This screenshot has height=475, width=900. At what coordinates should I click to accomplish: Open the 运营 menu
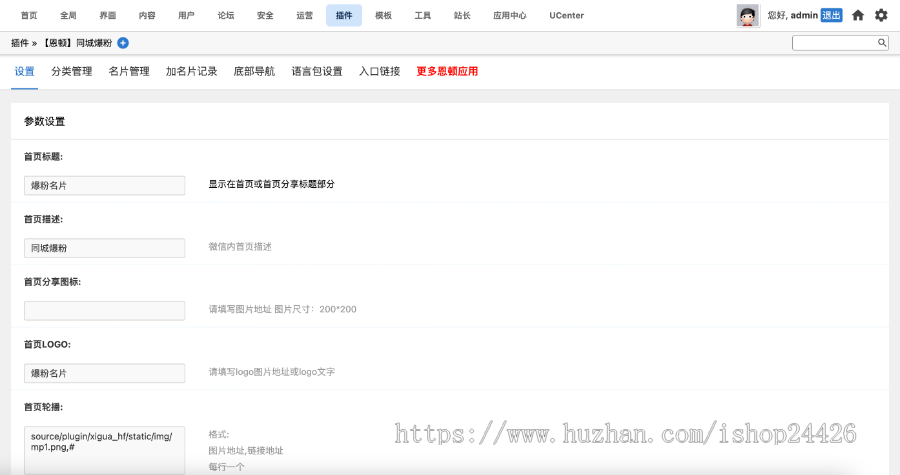tap(304, 15)
